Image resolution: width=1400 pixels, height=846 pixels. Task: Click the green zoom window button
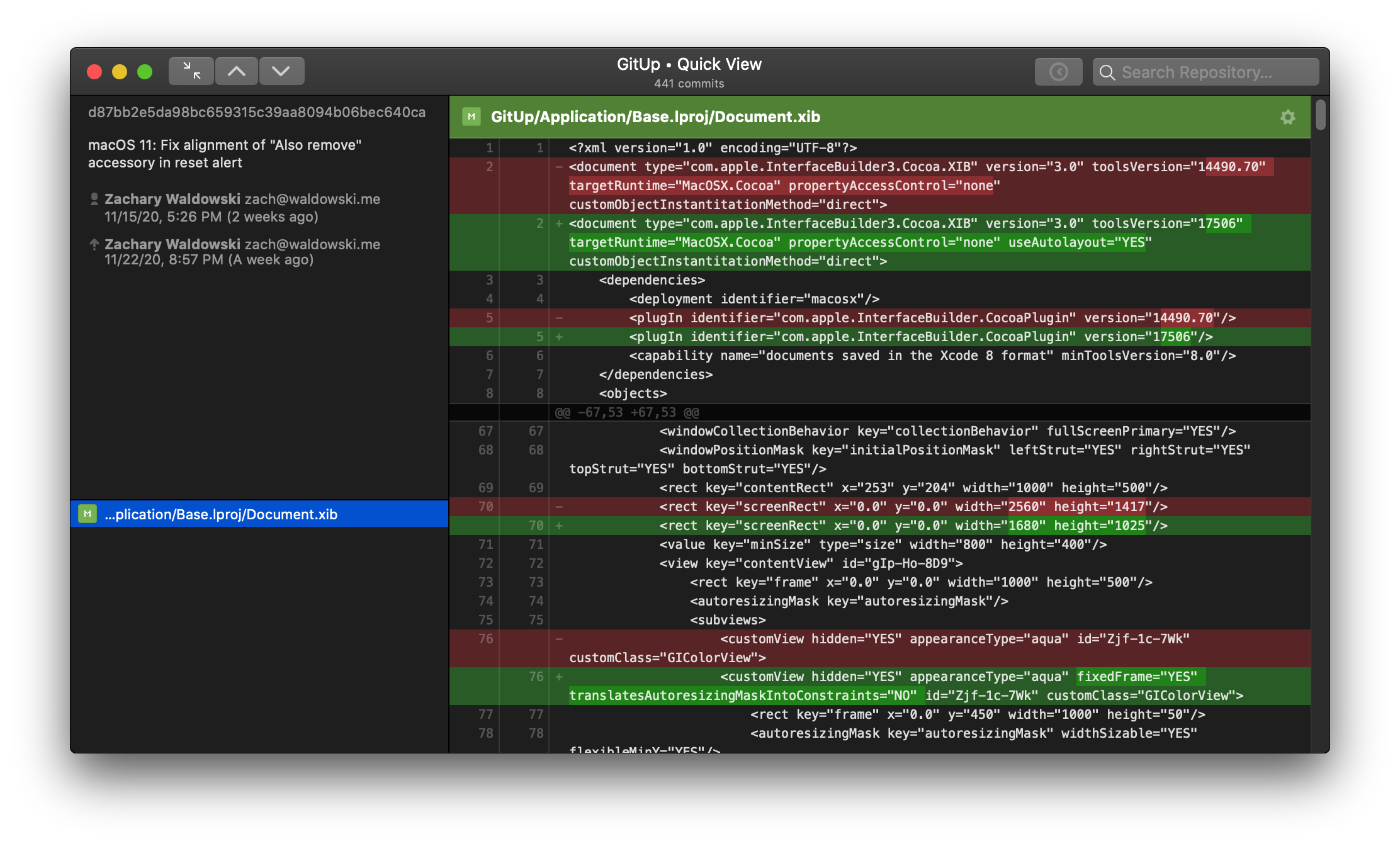145,72
